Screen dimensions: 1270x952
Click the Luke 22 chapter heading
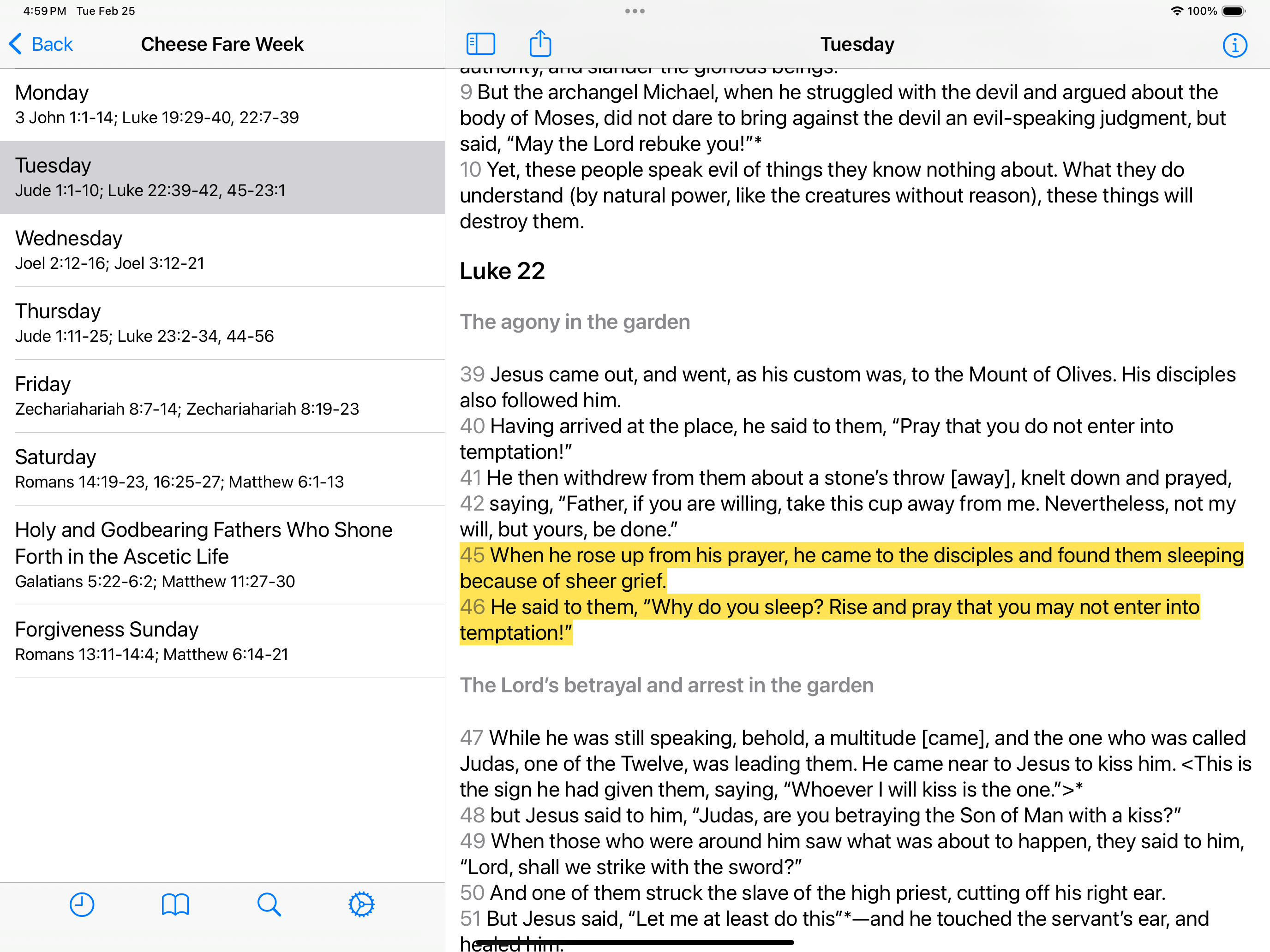tap(503, 271)
